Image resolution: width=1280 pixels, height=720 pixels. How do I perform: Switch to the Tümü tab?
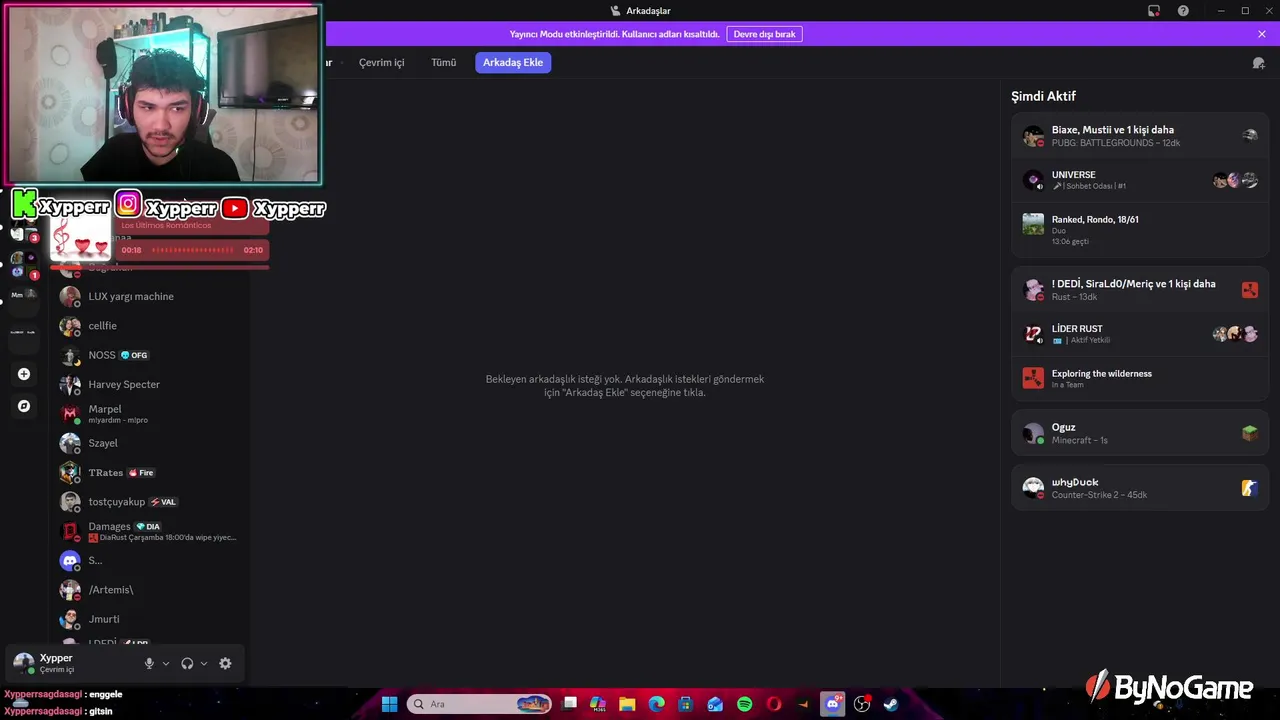coord(443,62)
